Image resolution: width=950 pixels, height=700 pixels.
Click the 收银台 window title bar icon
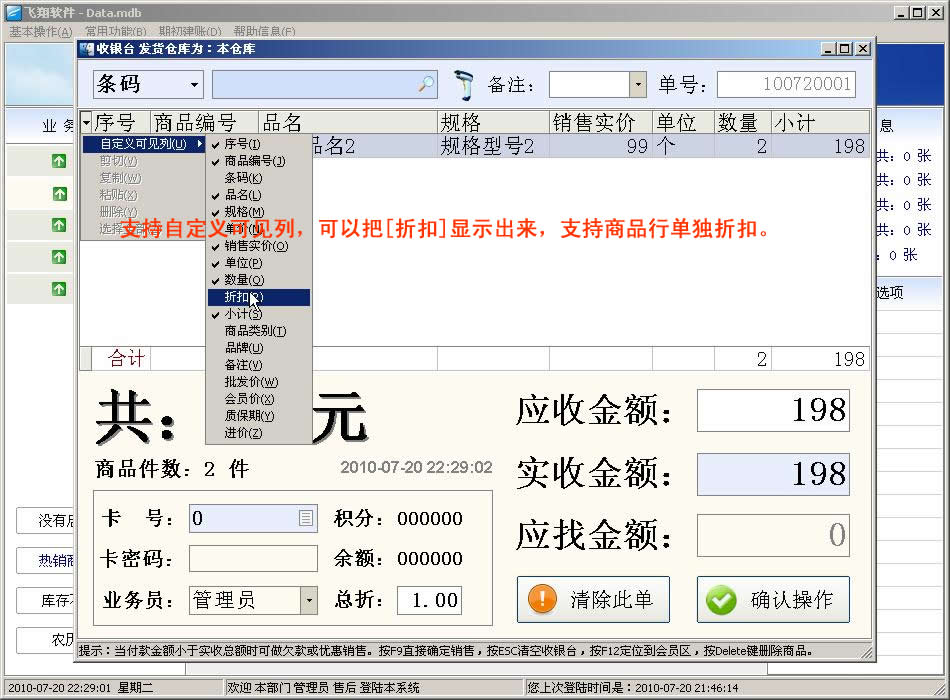[87, 48]
